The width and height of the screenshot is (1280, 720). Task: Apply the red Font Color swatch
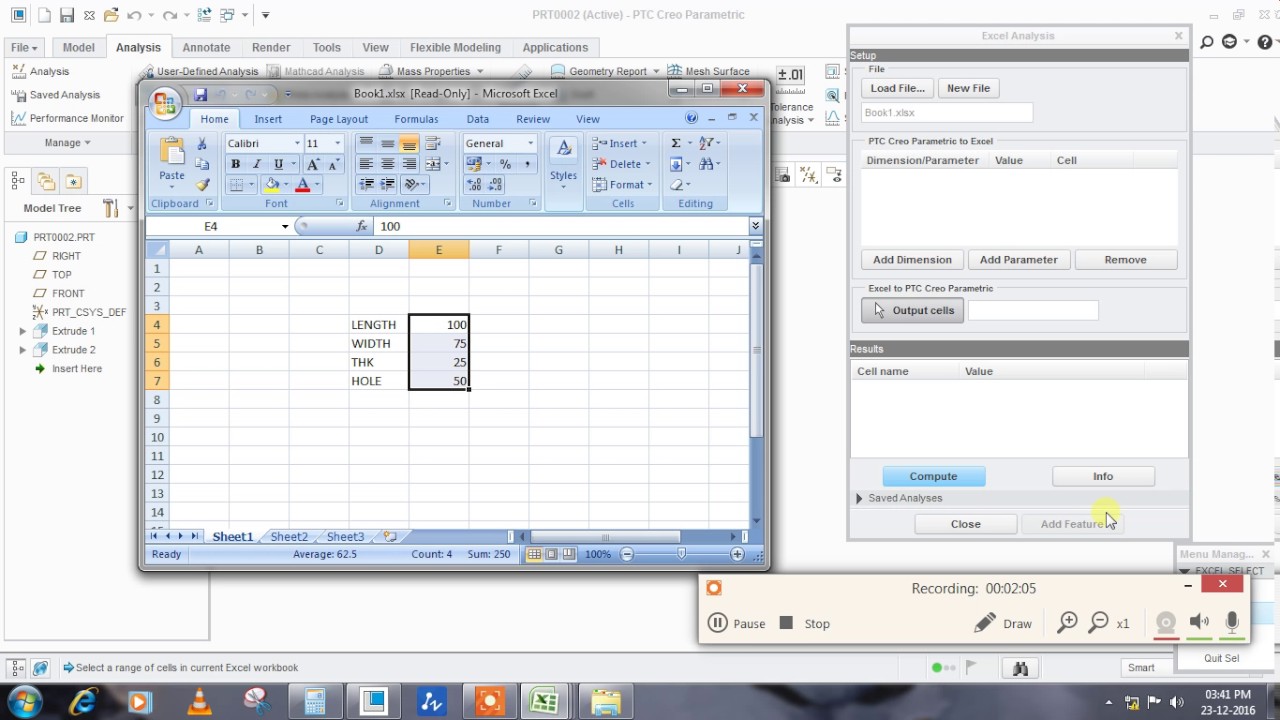tap(302, 185)
